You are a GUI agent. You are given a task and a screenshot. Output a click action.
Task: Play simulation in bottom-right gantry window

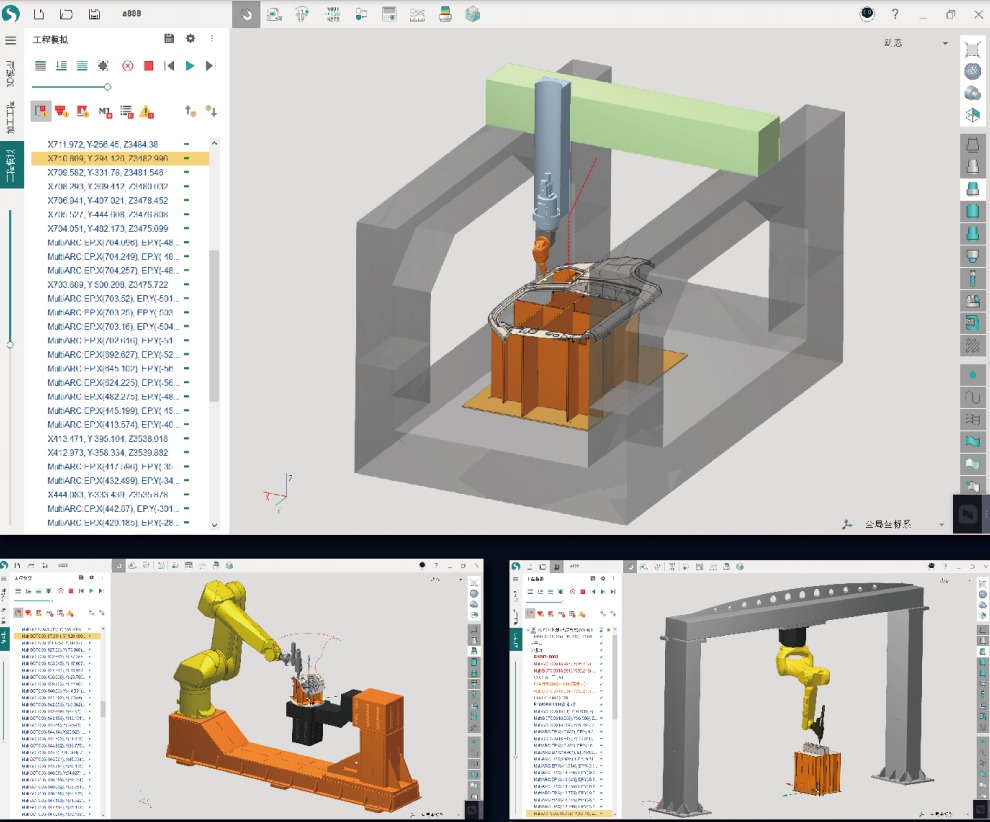click(603, 592)
